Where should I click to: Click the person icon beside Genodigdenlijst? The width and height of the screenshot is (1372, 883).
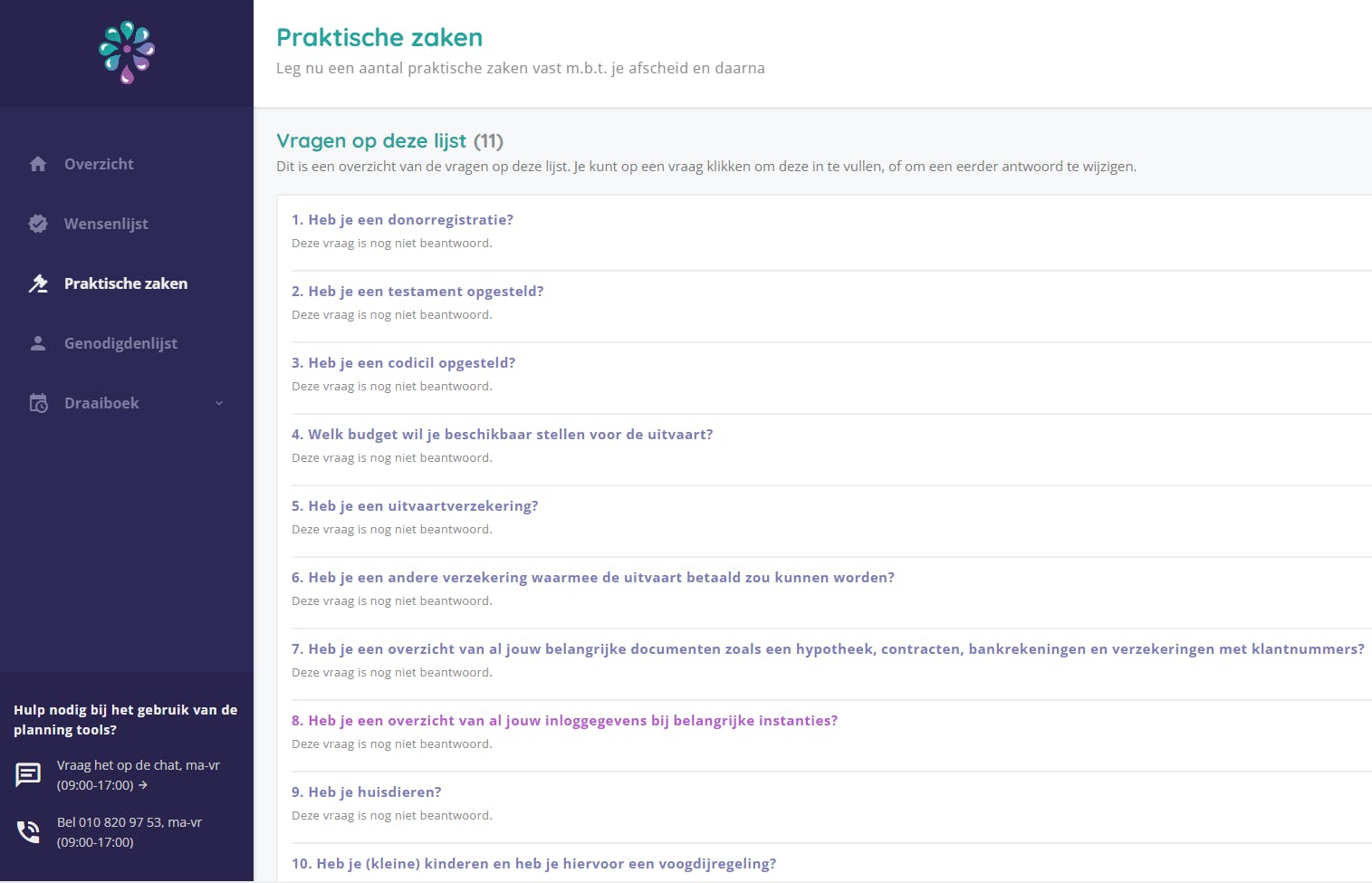pyautogui.click(x=38, y=343)
